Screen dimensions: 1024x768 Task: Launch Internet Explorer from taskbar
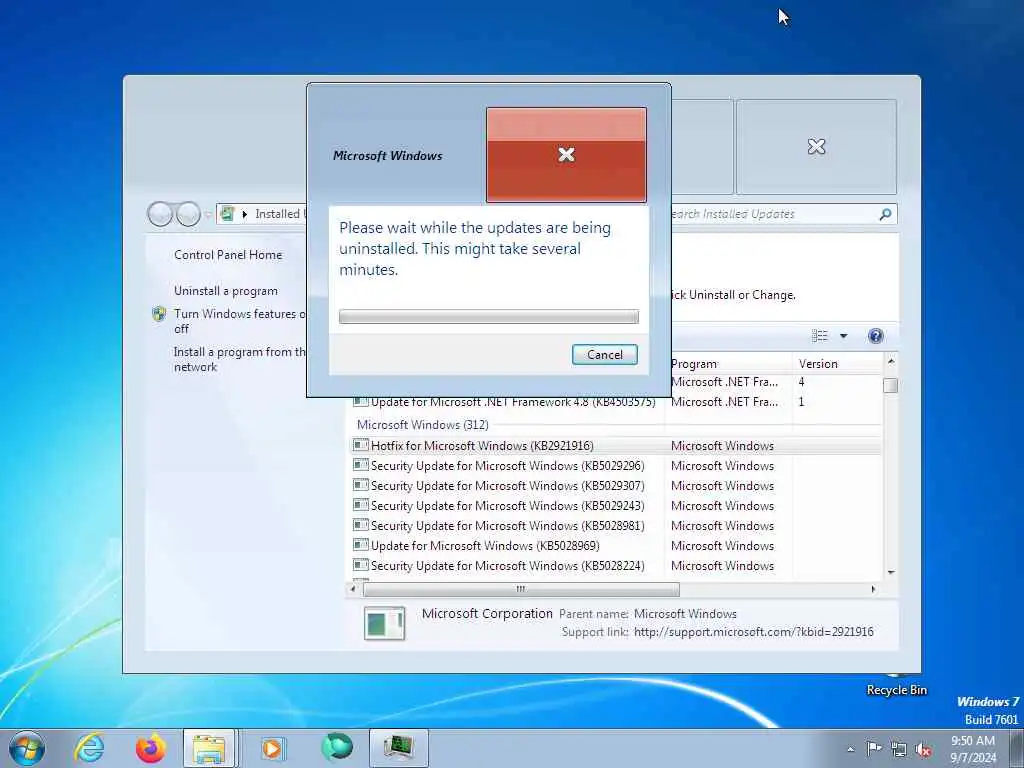89,748
